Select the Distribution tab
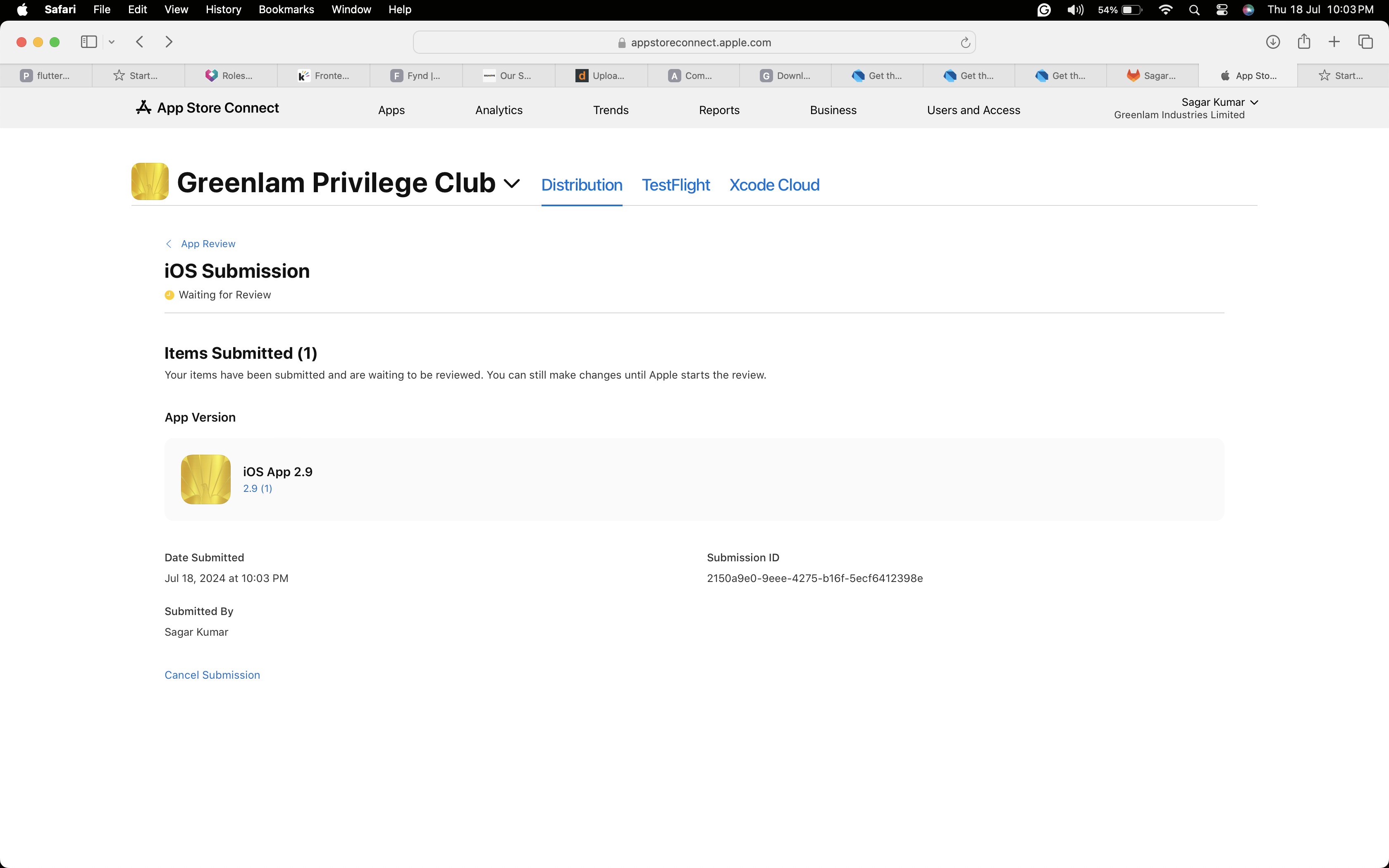This screenshot has height=868, width=1389. (581, 185)
